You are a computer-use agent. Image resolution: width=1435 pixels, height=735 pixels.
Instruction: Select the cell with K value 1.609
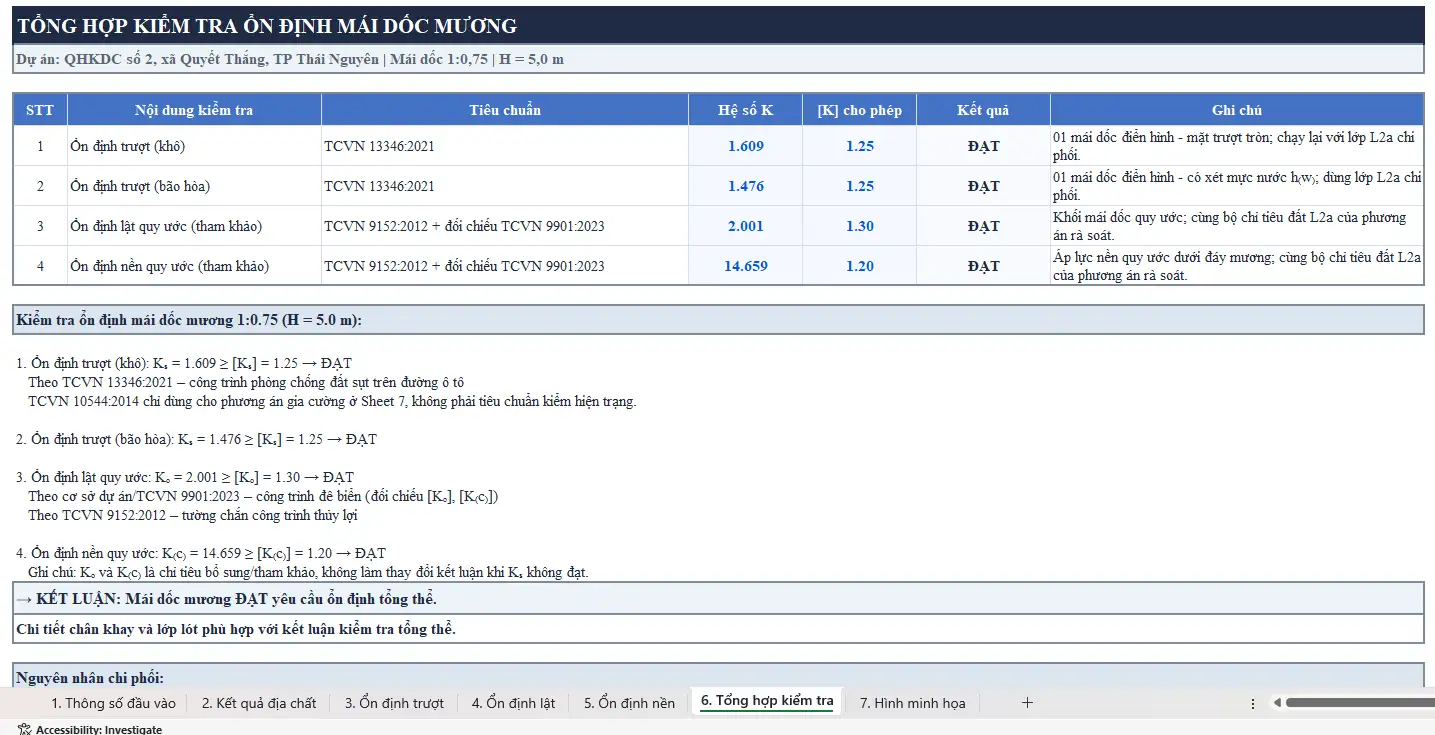tap(745, 146)
